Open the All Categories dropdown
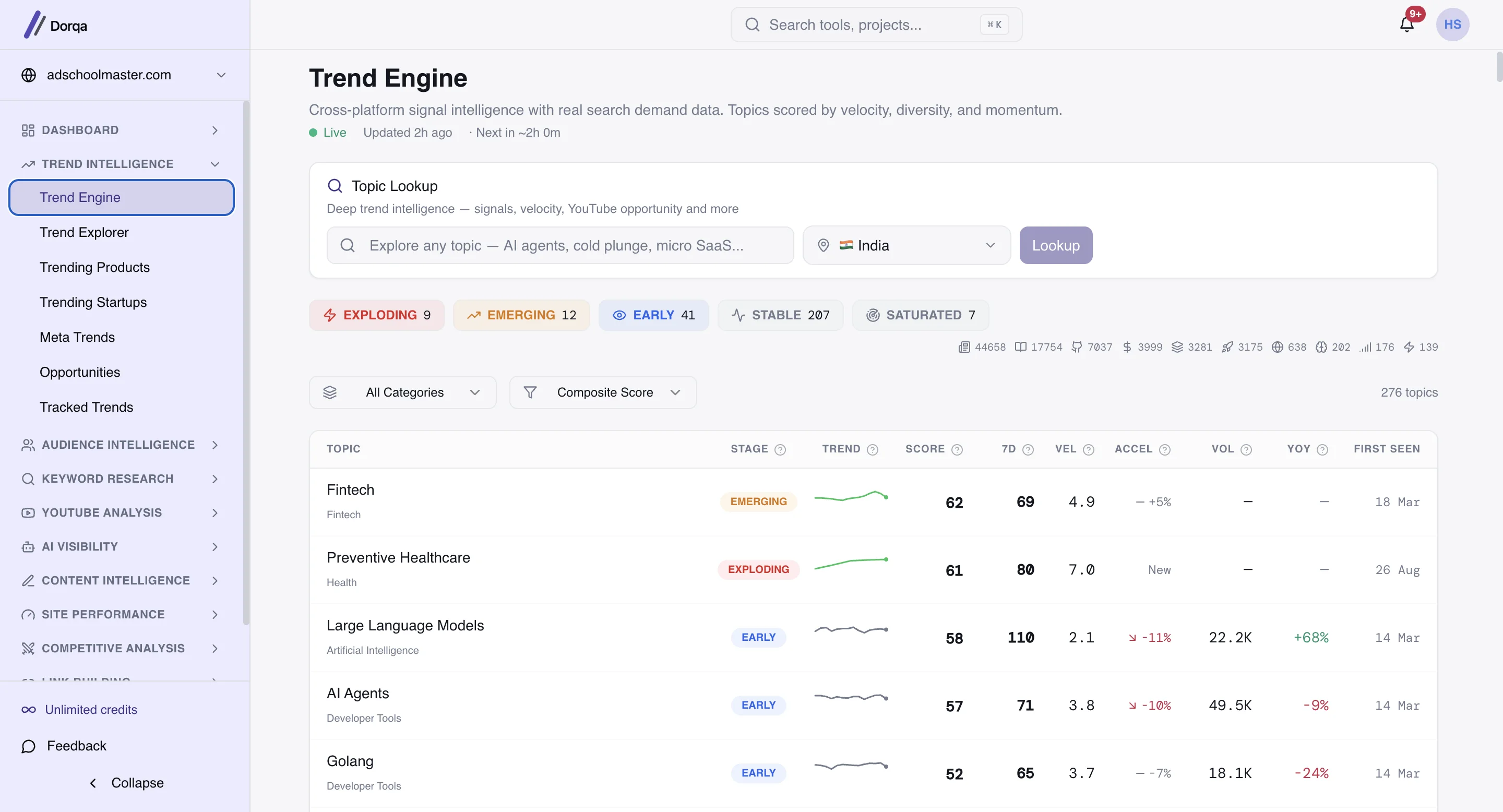Image resolution: width=1503 pixels, height=812 pixels. coord(402,392)
